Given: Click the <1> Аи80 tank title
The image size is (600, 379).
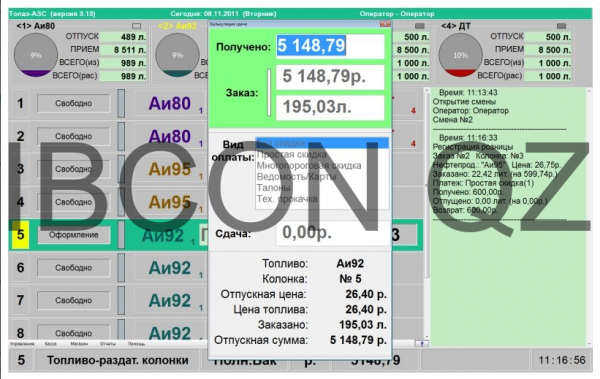Looking at the screenshot, I should click(x=36, y=26).
